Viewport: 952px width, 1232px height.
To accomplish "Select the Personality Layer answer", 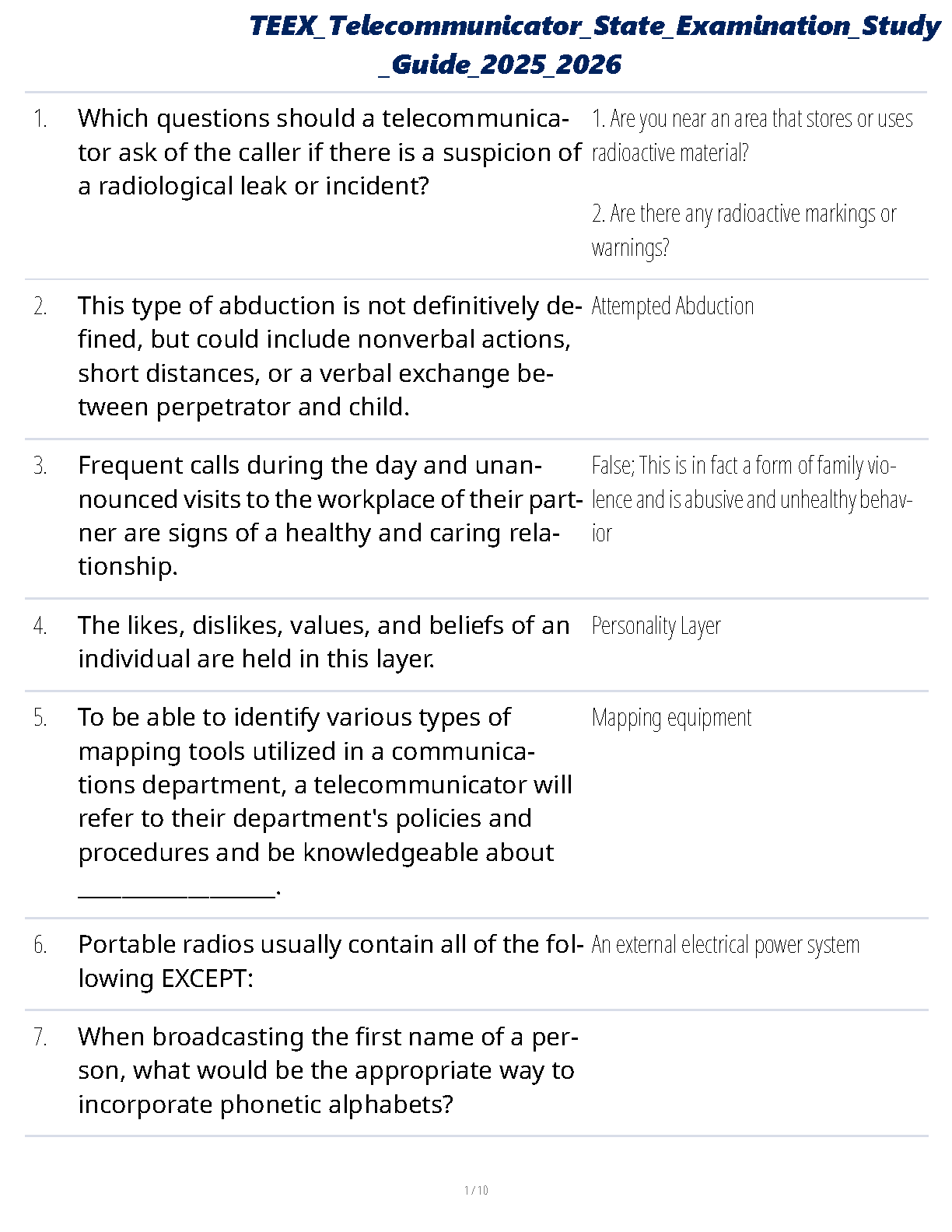I will coord(656,626).
